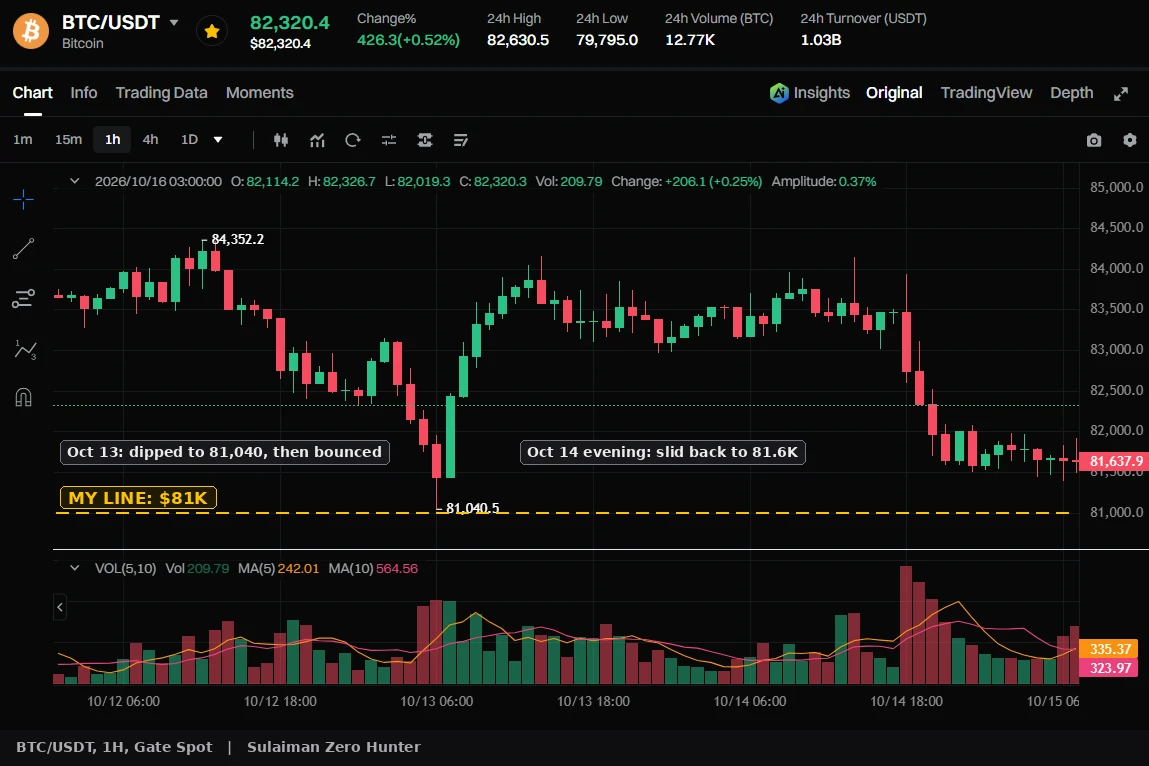Viewport: 1149px width, 766px height.
Task: Click the lines-with-pencil icon in toolbar
Action: (460, 140)
